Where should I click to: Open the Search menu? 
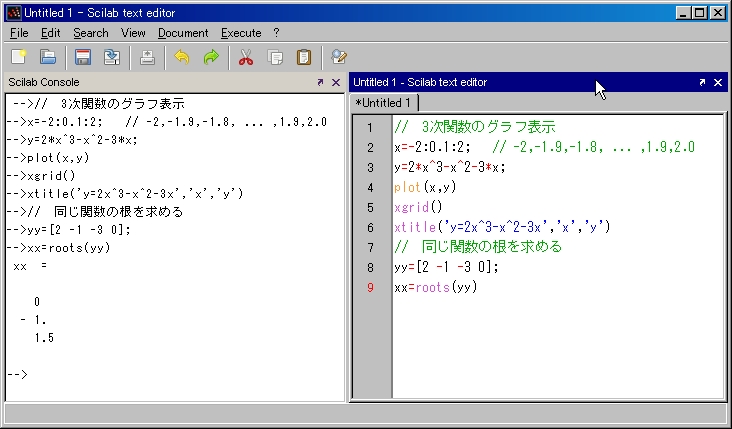(x=91, y=33)
